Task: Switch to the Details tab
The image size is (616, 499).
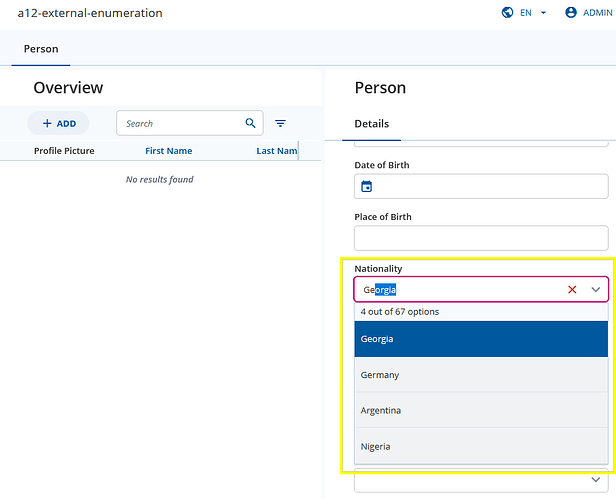Action: [x=372, y=124]
